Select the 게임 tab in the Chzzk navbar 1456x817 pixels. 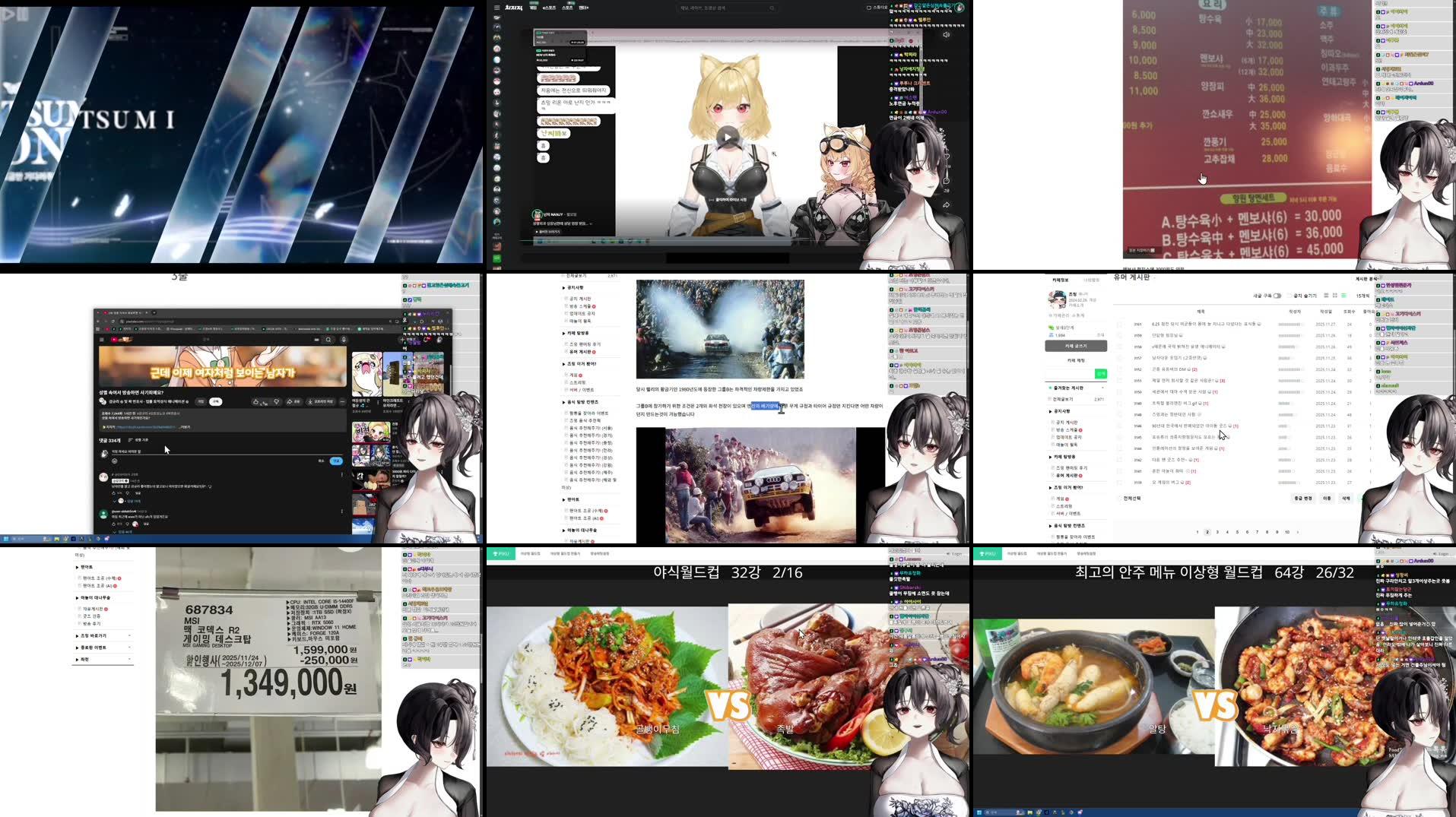click(533, 8)
